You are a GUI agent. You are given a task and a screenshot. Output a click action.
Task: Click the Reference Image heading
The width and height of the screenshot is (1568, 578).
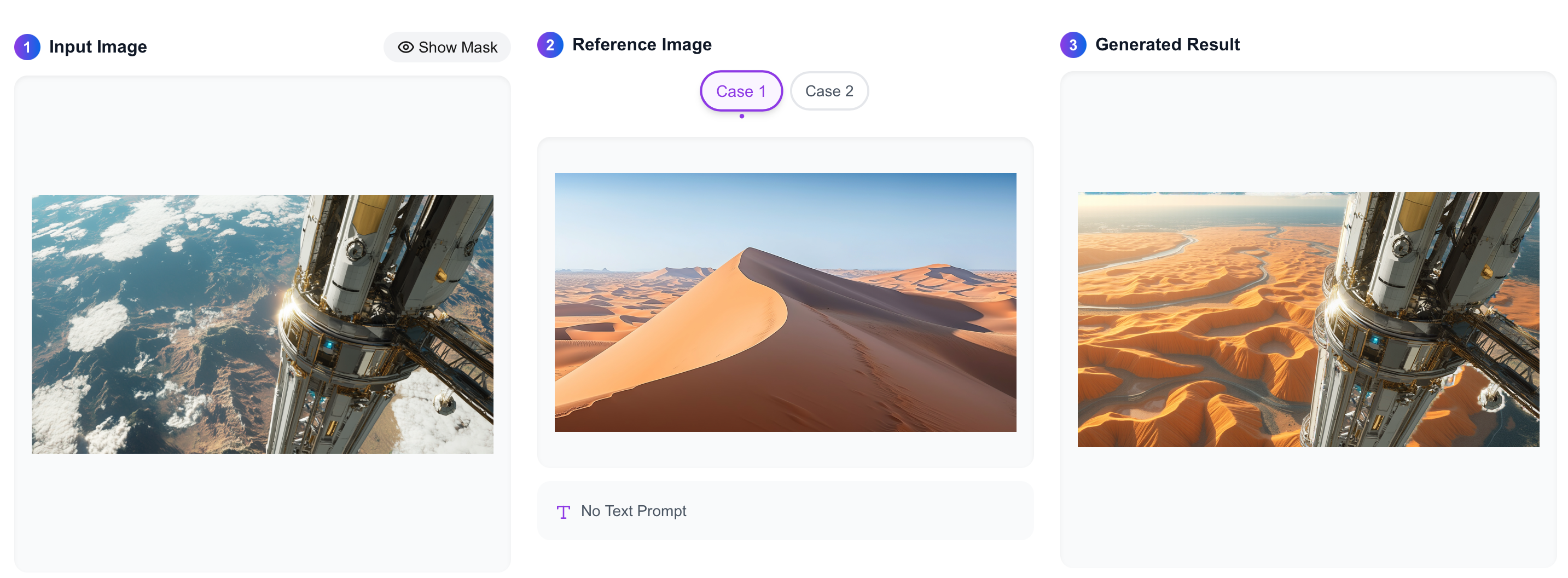coord(642,45)
